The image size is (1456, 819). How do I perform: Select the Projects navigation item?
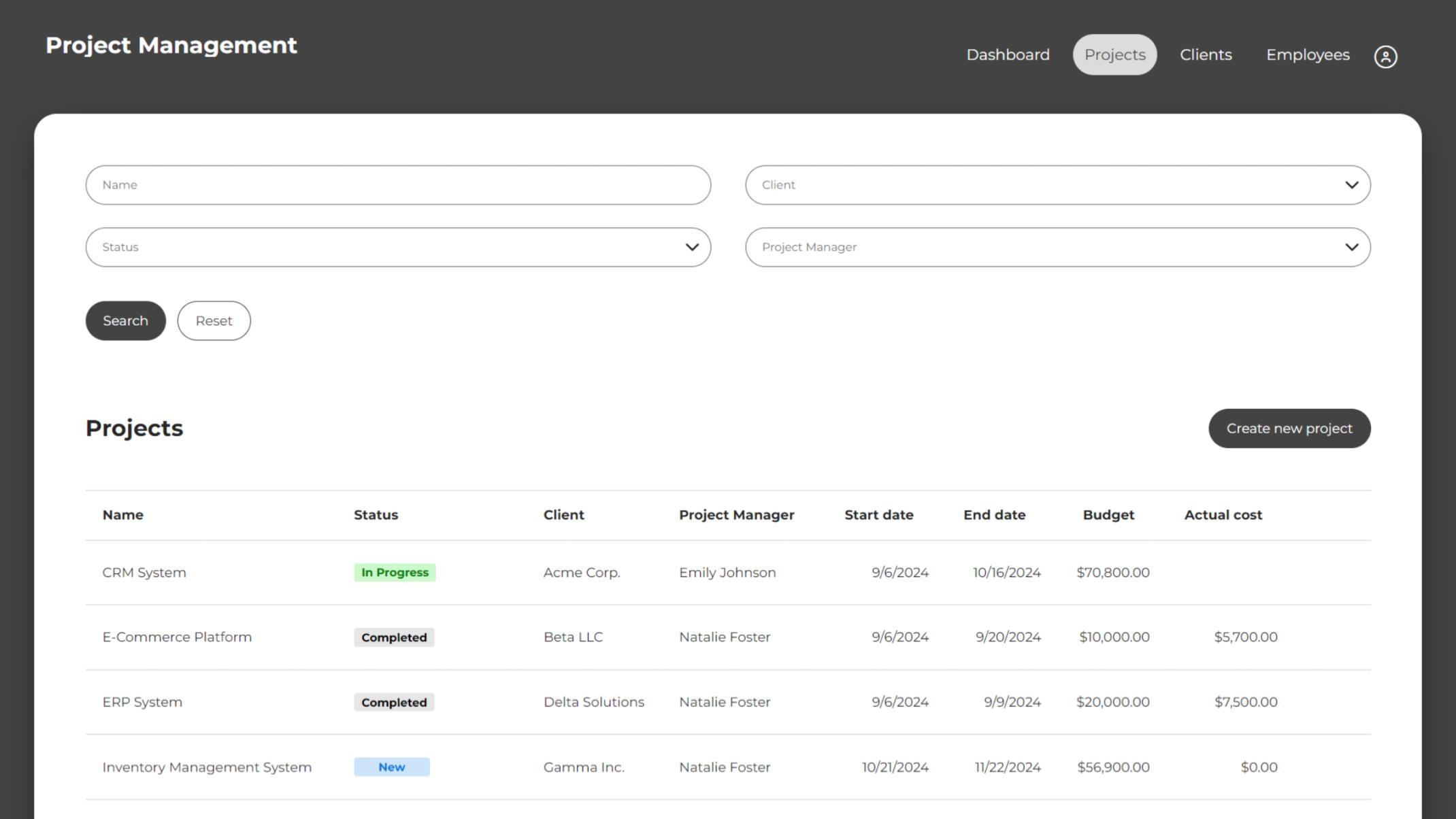pyautogui.click(x=1114, y=54)
